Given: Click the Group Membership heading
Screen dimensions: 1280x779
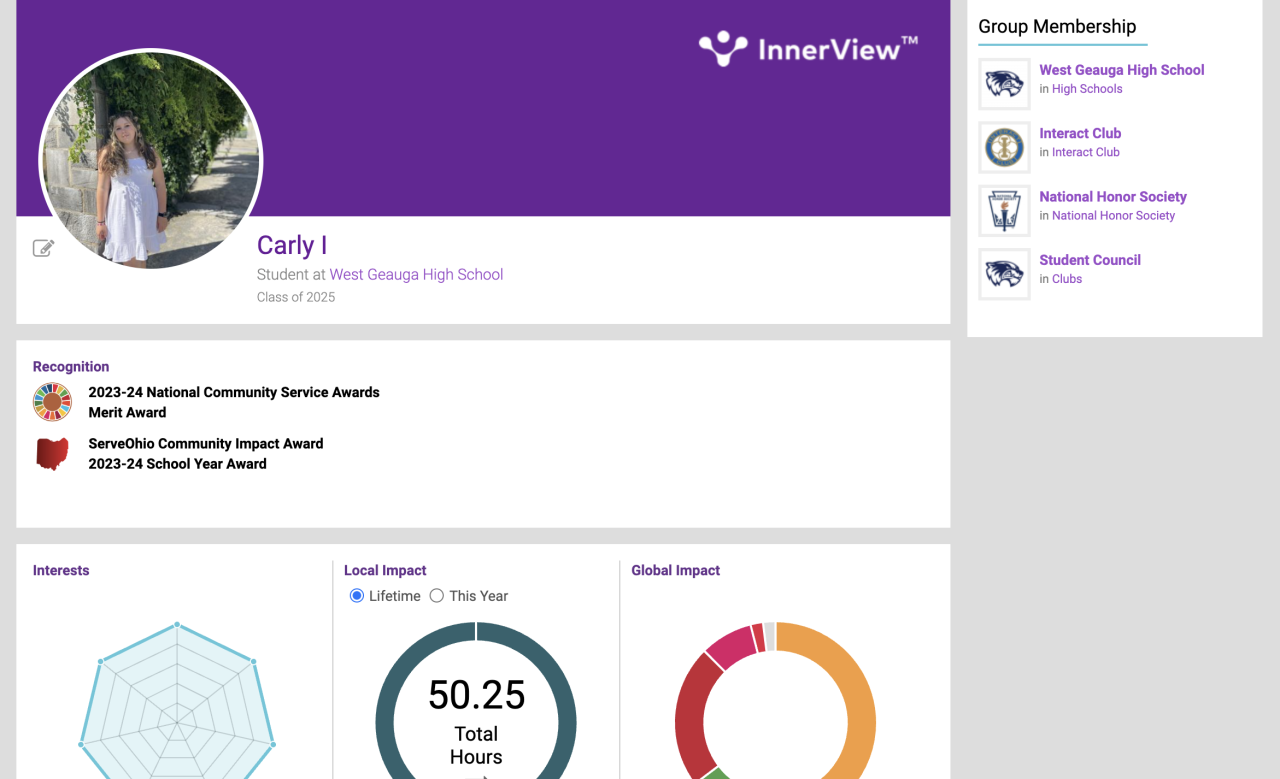Looking at the screenshot, I should (1057, 27).
